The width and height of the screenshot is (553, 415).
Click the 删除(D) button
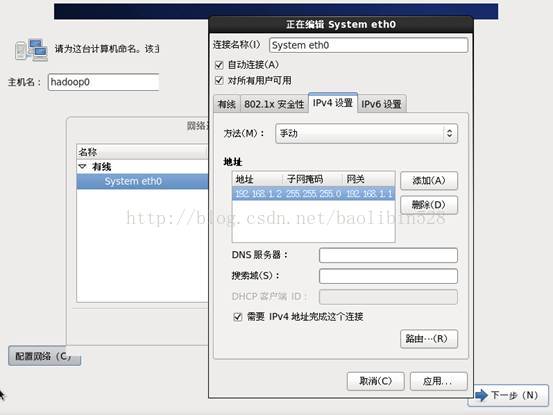(429, 205)
